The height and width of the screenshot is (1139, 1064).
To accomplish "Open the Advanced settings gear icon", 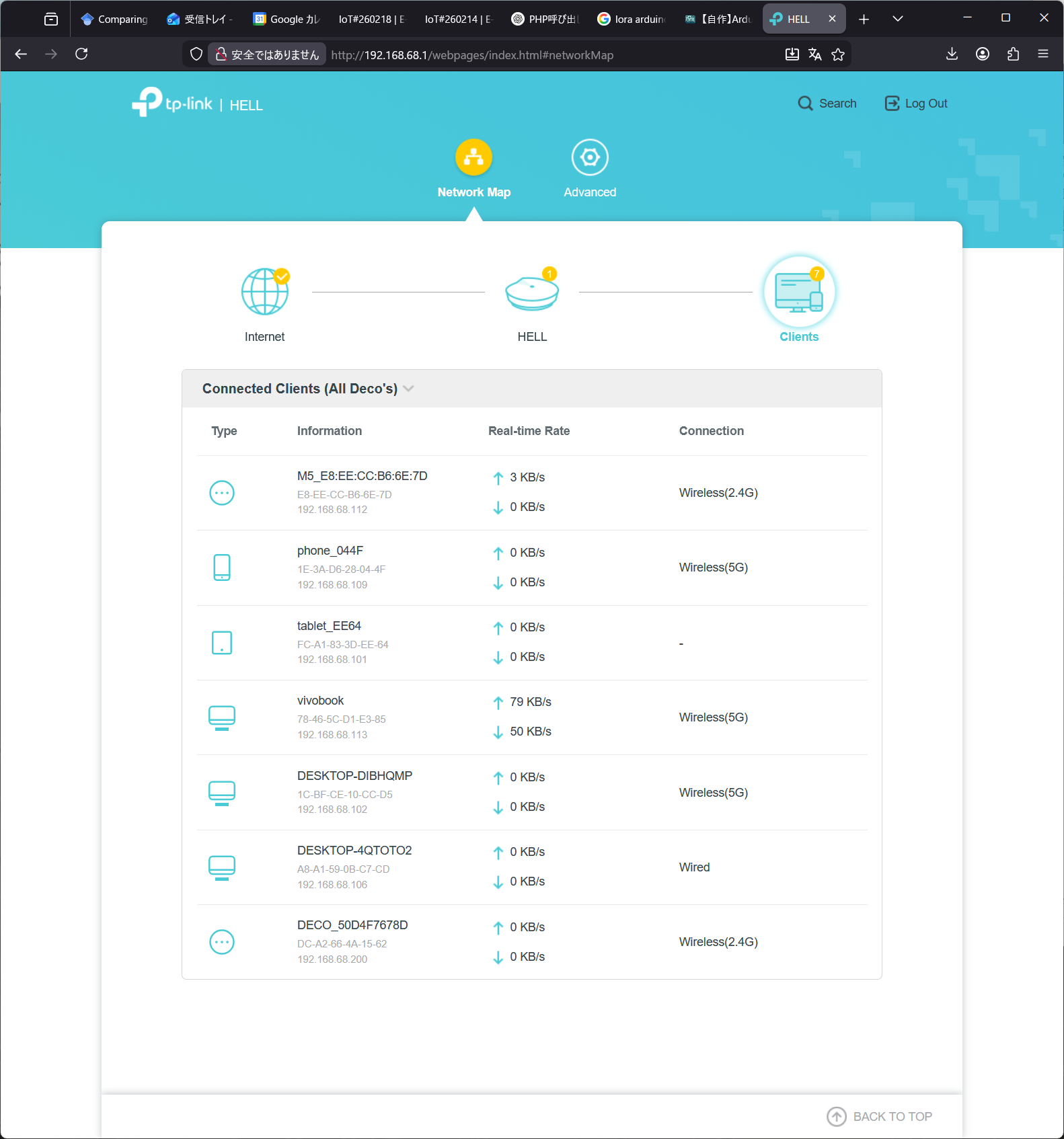I will [x=589, y=157].
